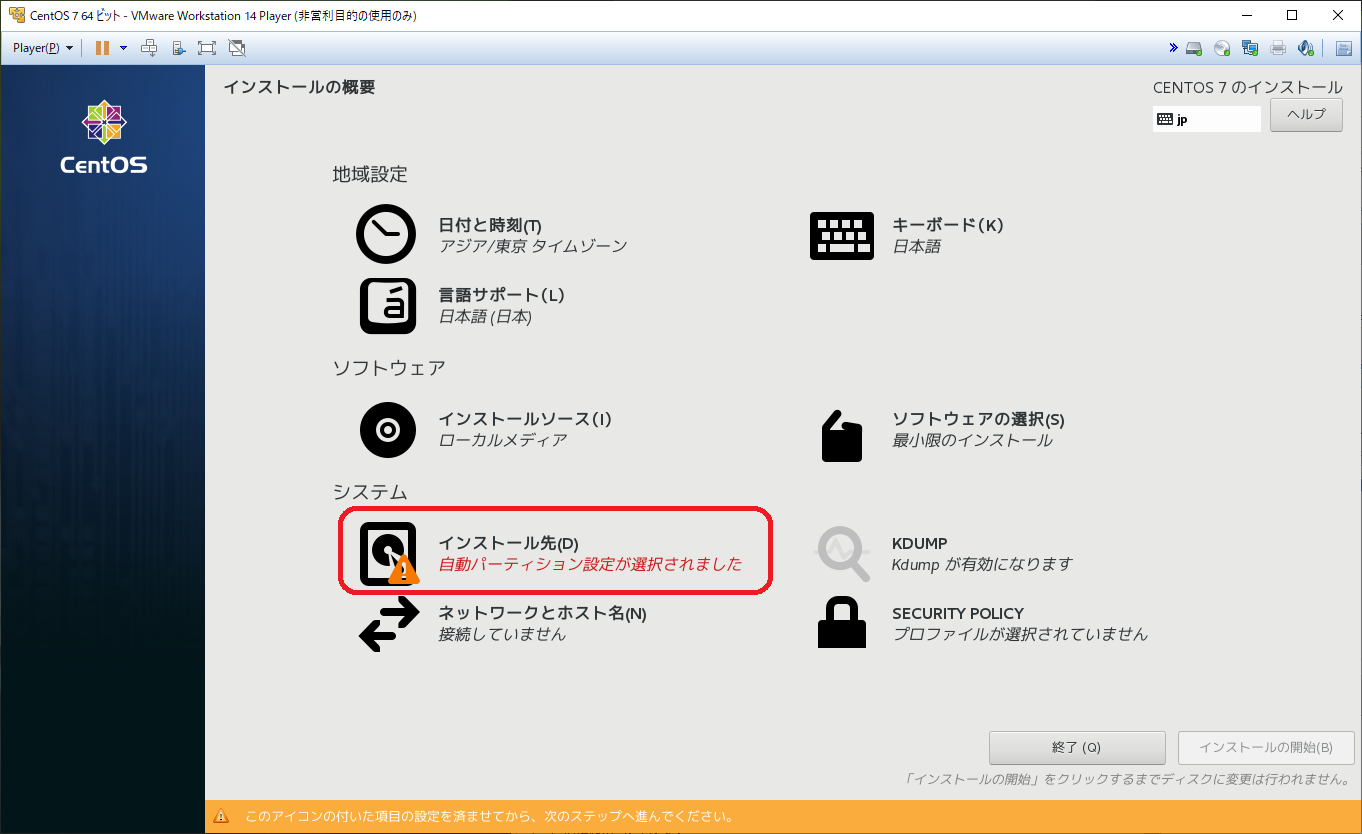Click the jp keyboard layout indicator
This screenshot has width=1362, height=834.
coord(1207,118)
